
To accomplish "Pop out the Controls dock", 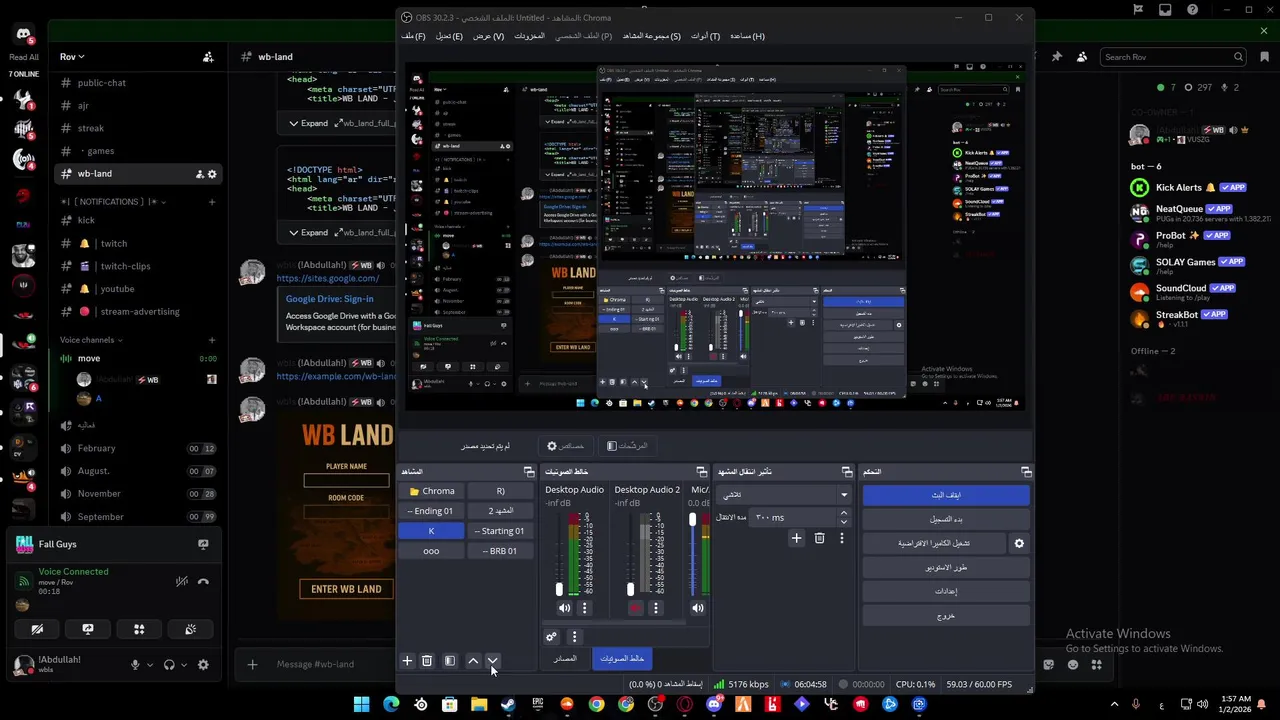I will 1026,471.
